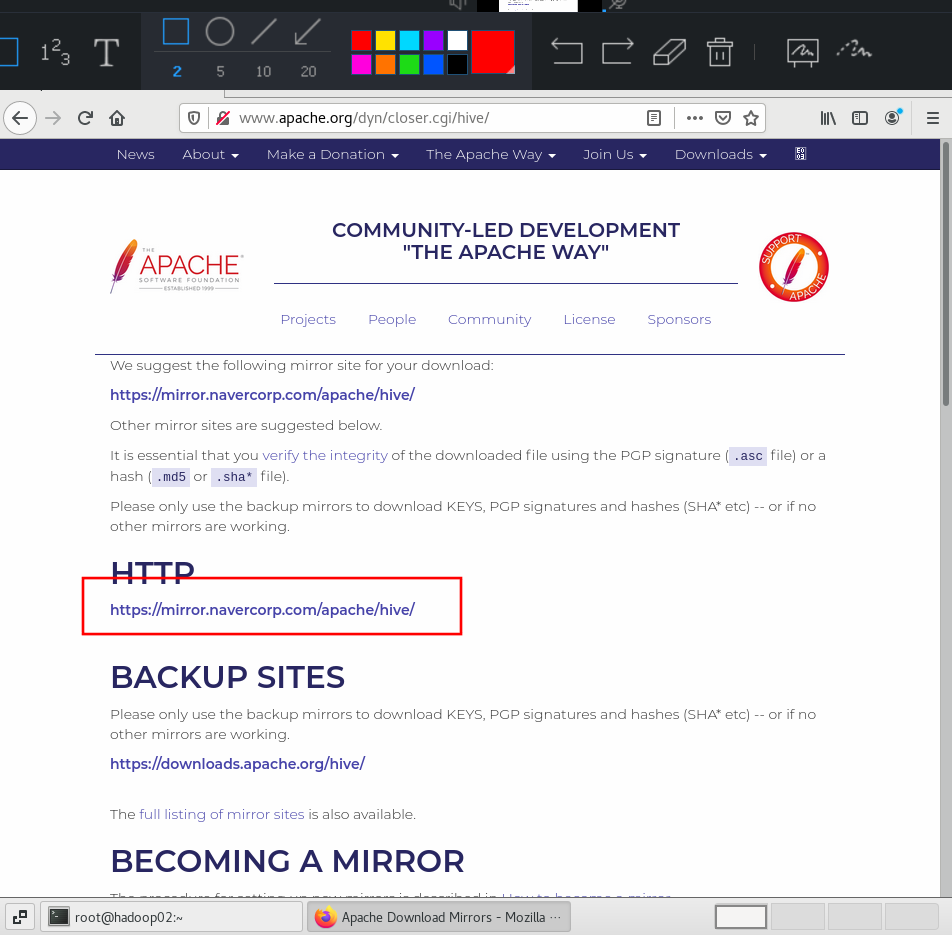This screenshot has height=935, width=952.
Task: View site connection security info
Action: coord(223,118)
